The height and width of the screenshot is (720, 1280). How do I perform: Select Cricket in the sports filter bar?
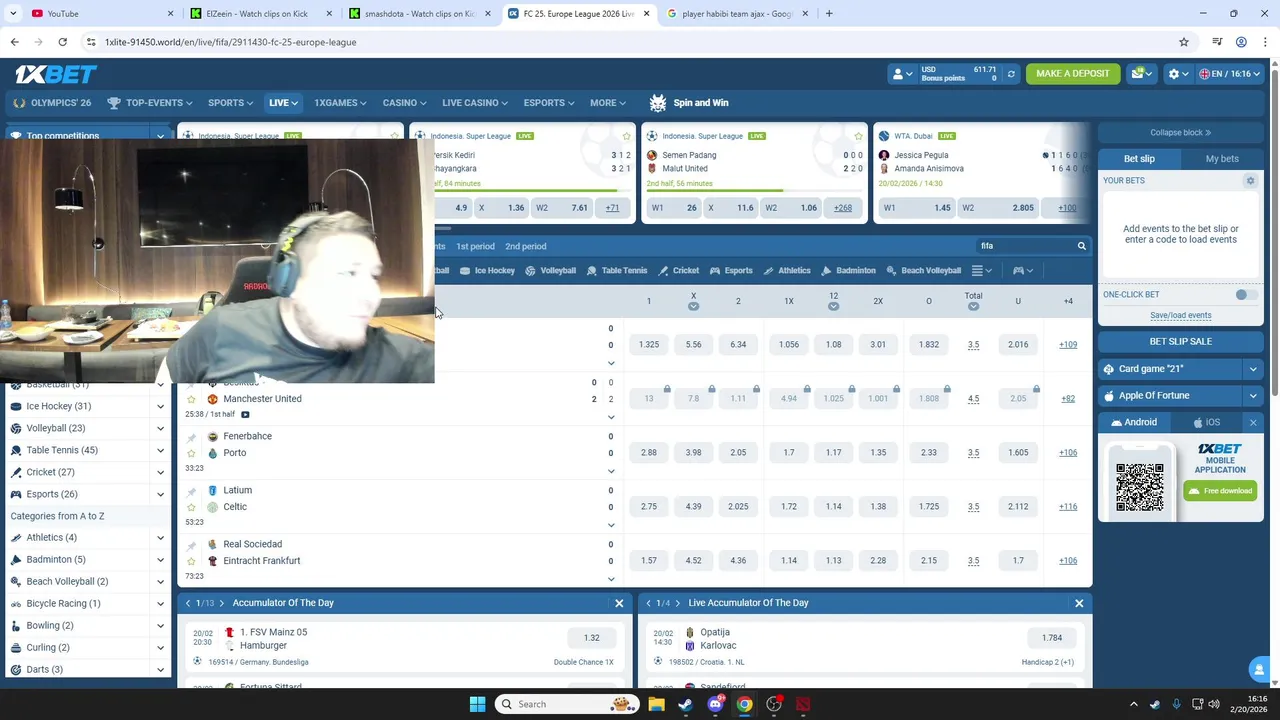(x=679, y=271)
